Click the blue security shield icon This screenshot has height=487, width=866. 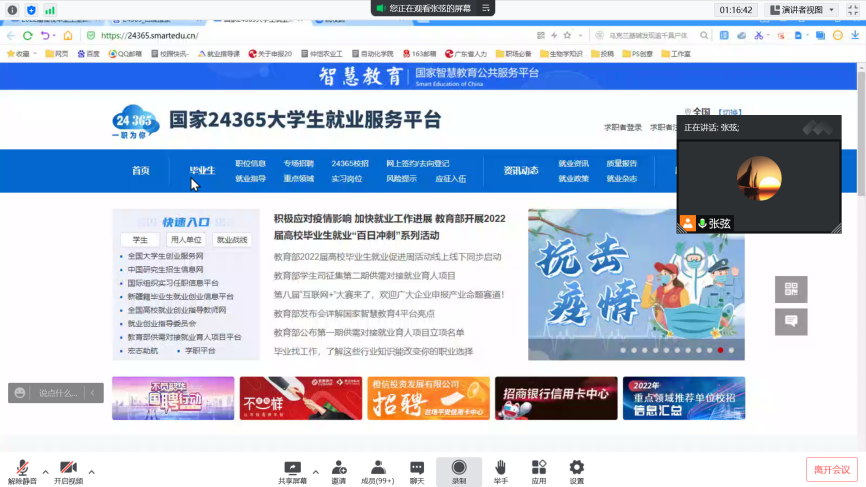coord(31,10)
